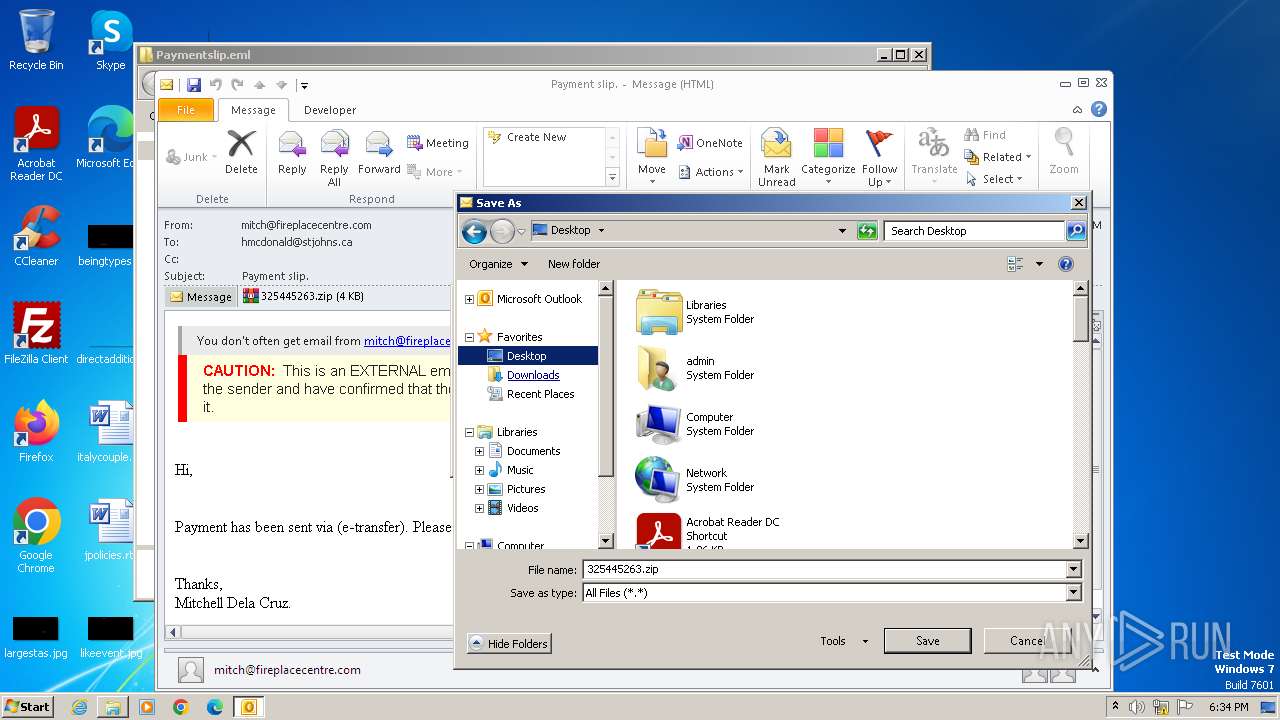1280x720 pixels.
Task: Open the Actions dropdown in ribbon
Action: pos(711,172)
